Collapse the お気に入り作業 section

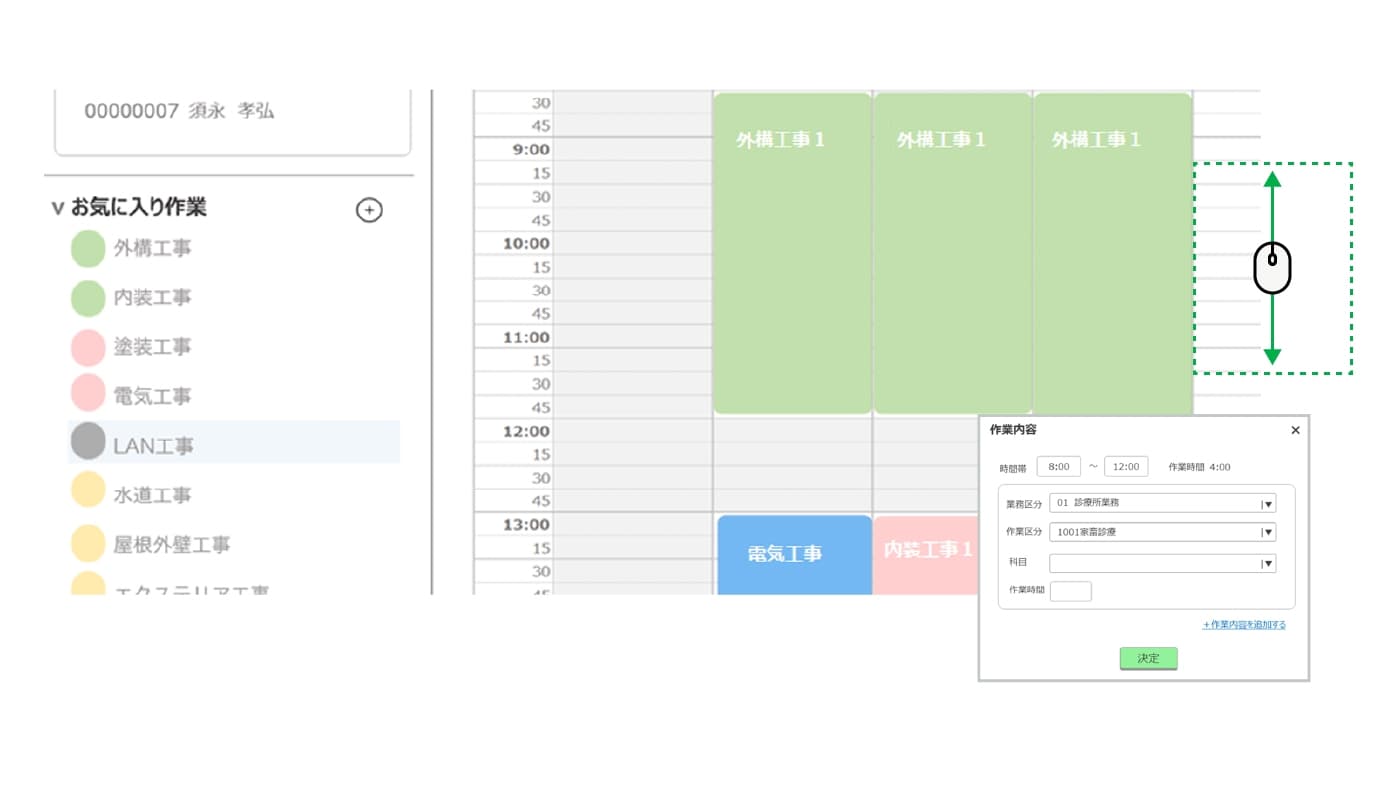57,208
